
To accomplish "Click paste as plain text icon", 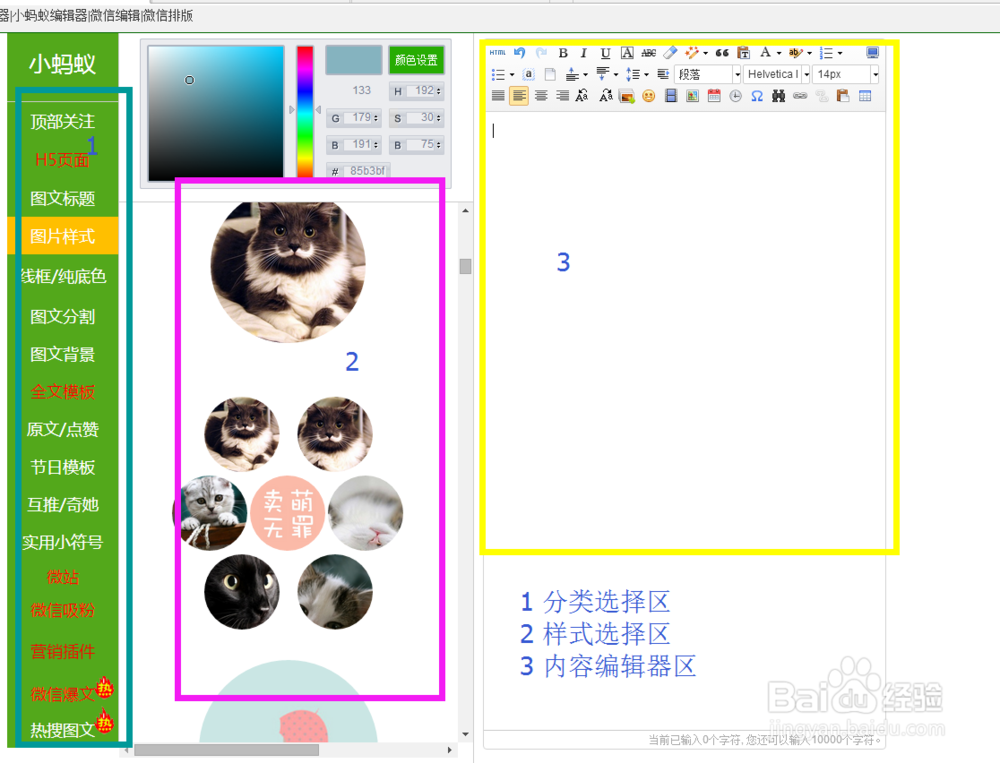I will [743, 53].
